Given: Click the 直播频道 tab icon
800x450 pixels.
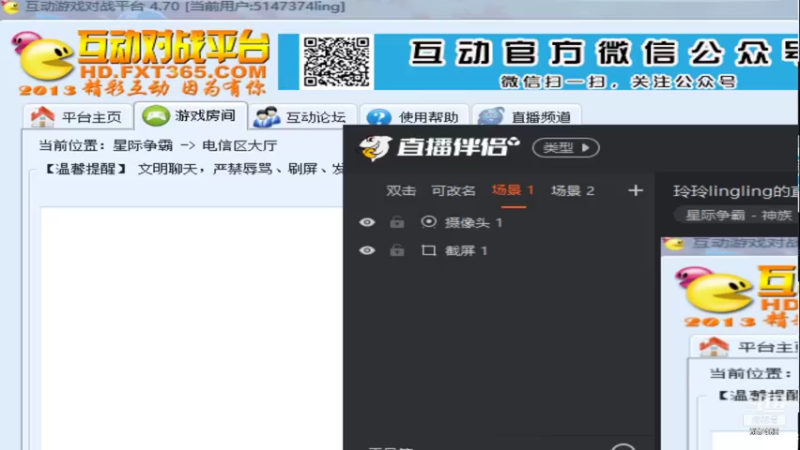Looking at the screenshot, I should click(491, 116).
